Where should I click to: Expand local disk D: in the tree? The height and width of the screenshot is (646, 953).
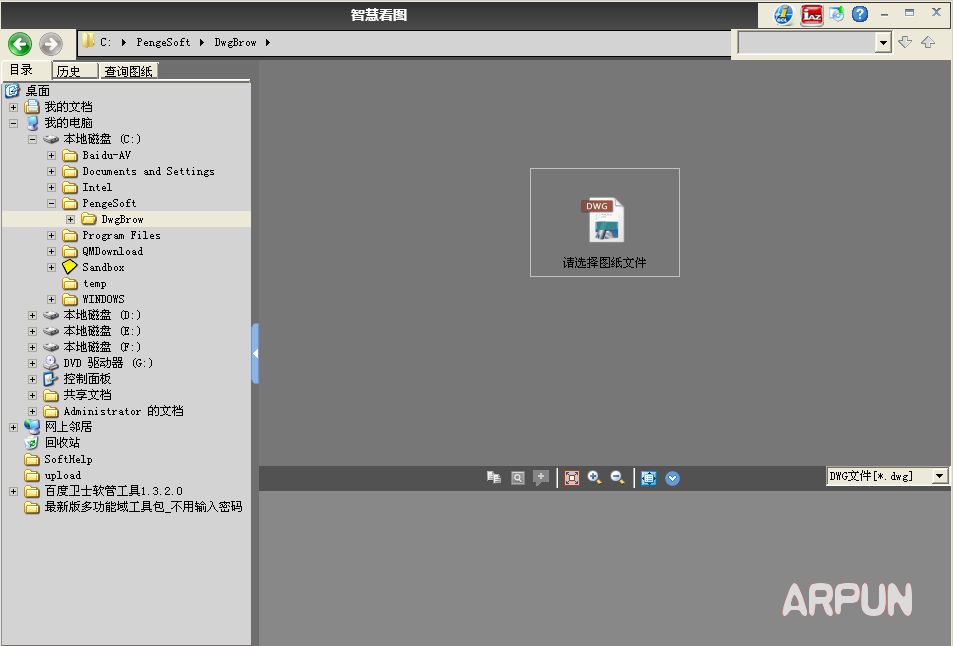click(x=33, y=315)
